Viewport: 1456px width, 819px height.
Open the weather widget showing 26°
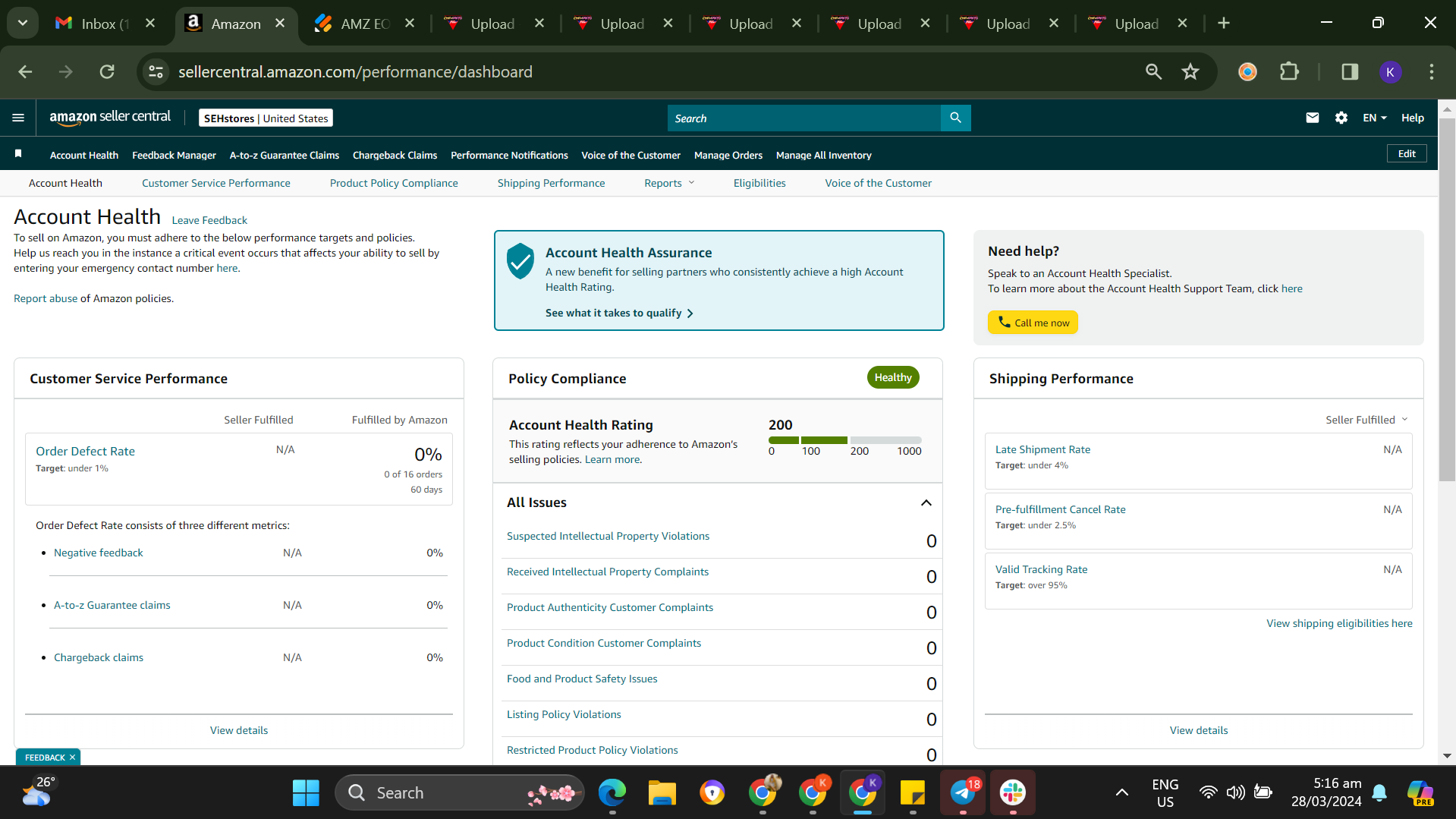click(x=38, y=792)
